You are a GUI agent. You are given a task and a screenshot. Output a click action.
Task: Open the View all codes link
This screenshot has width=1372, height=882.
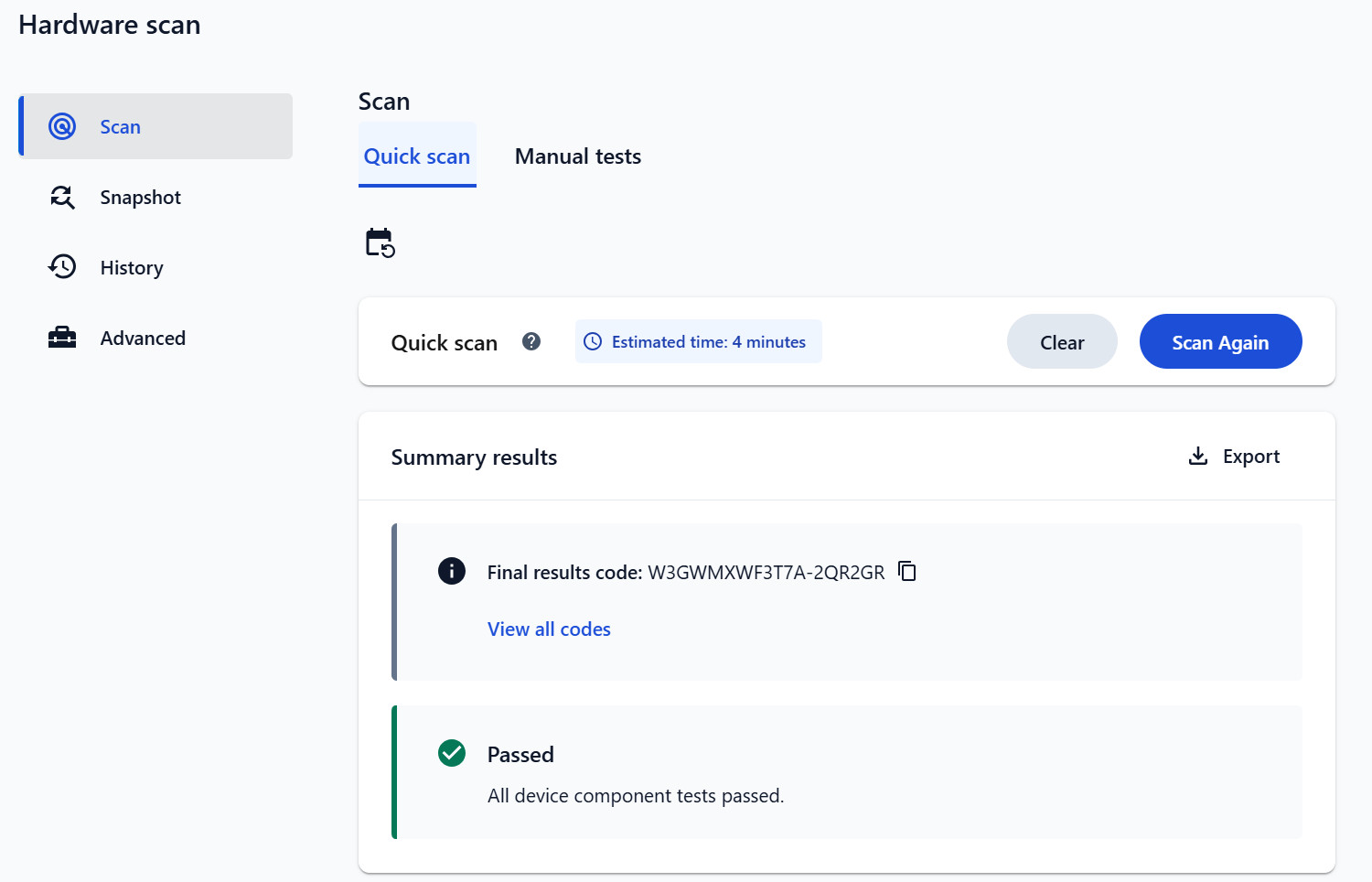pyautogui.click(x=549, y=629)
